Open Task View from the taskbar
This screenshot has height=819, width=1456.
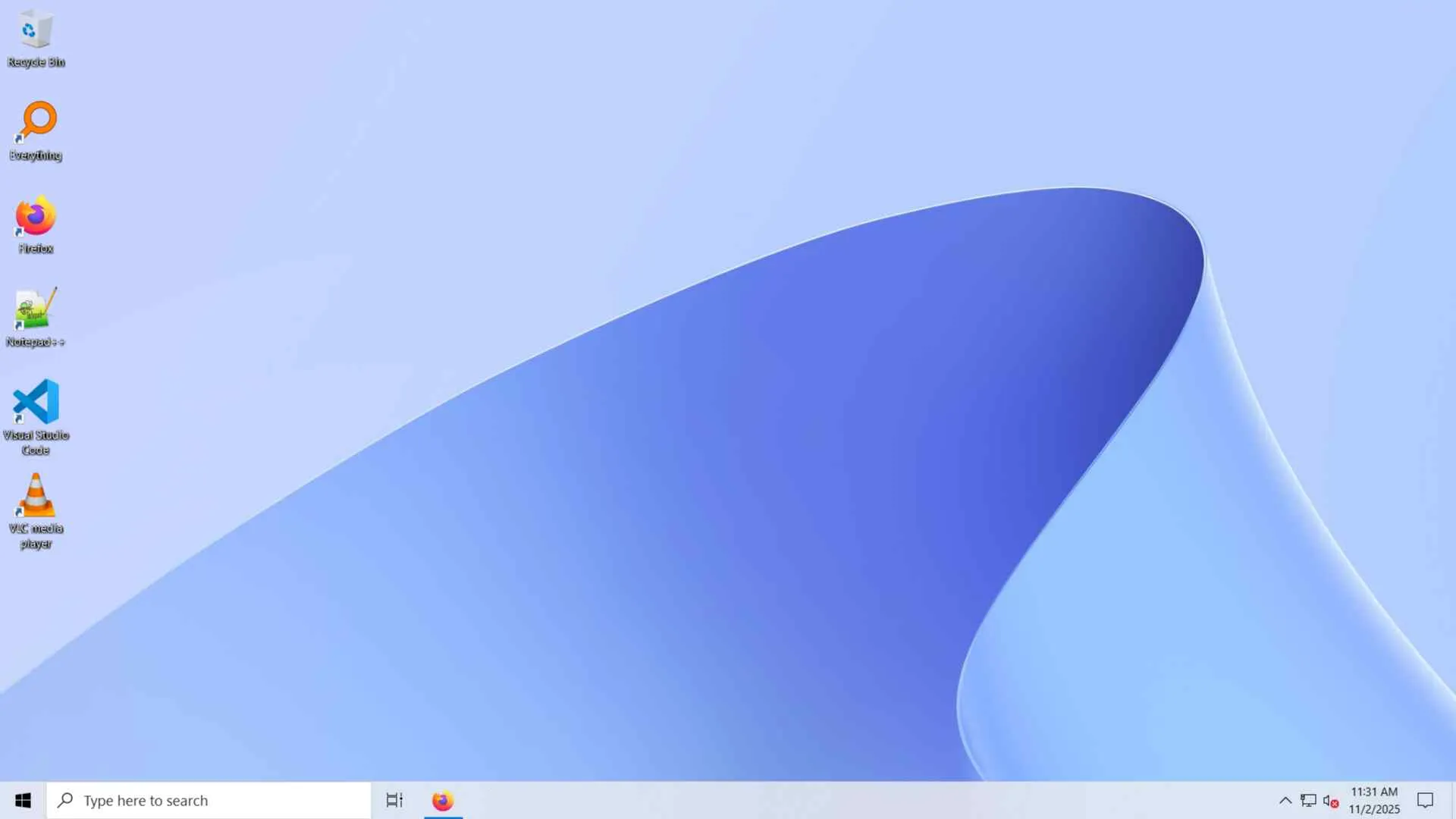[x=394, y=800]
